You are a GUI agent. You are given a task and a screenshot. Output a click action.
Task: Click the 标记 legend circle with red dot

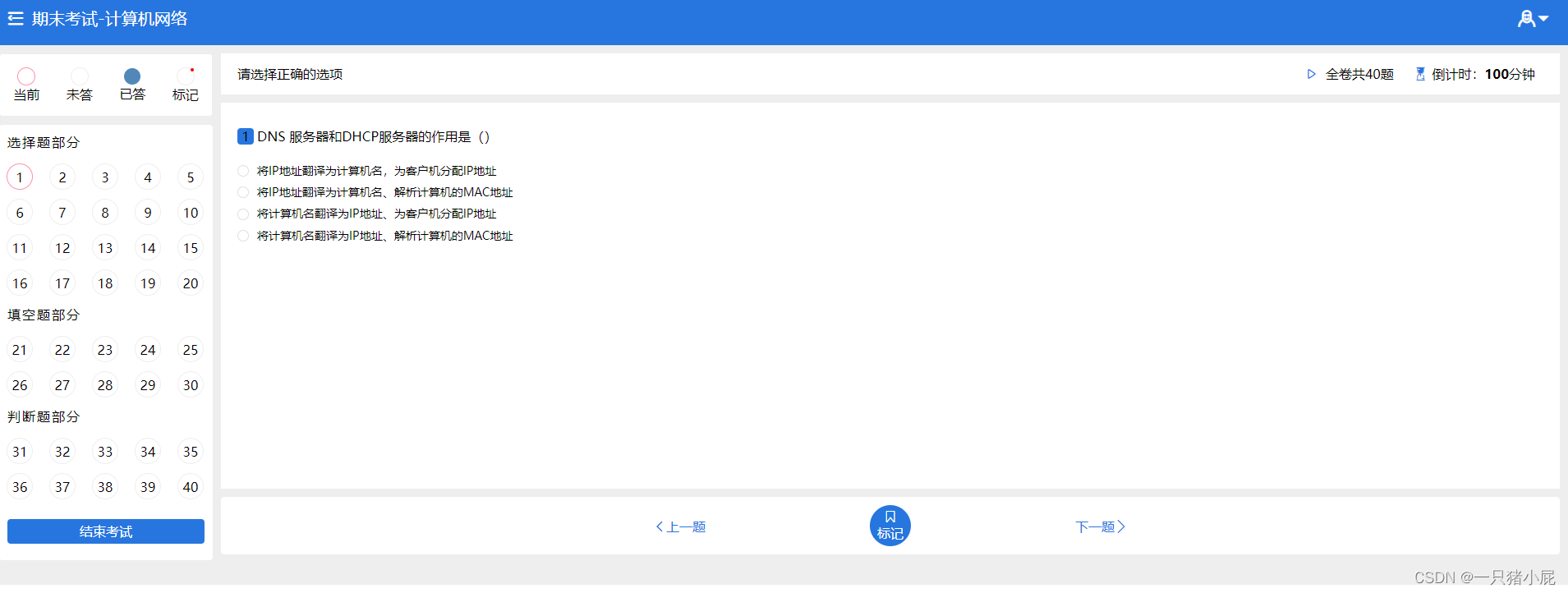pos(186,76)
